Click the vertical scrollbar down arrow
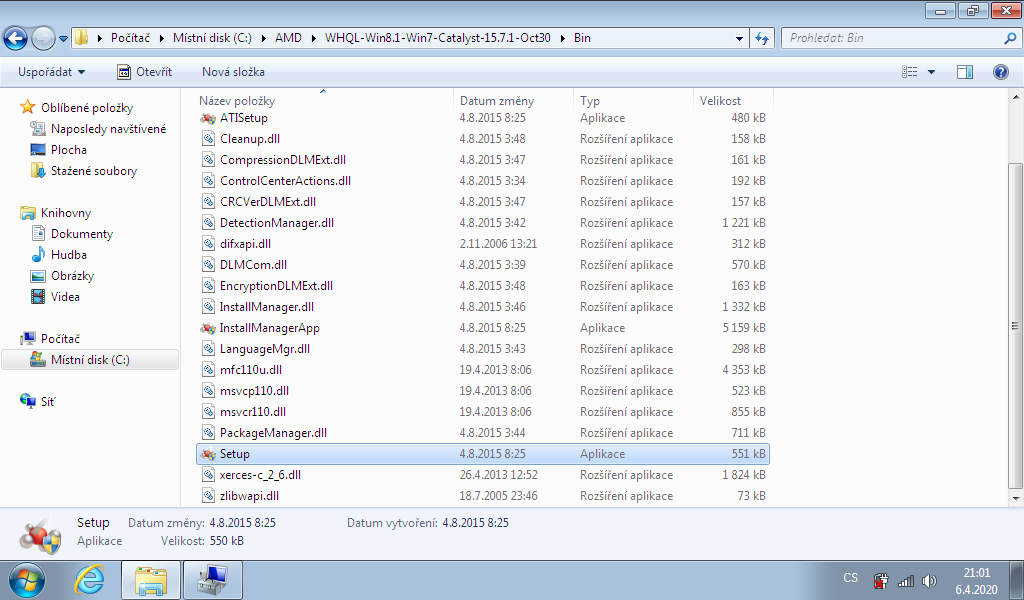Image resolution: width=1024 pixels, height=600 pixels. click(x=1016, y=498)
